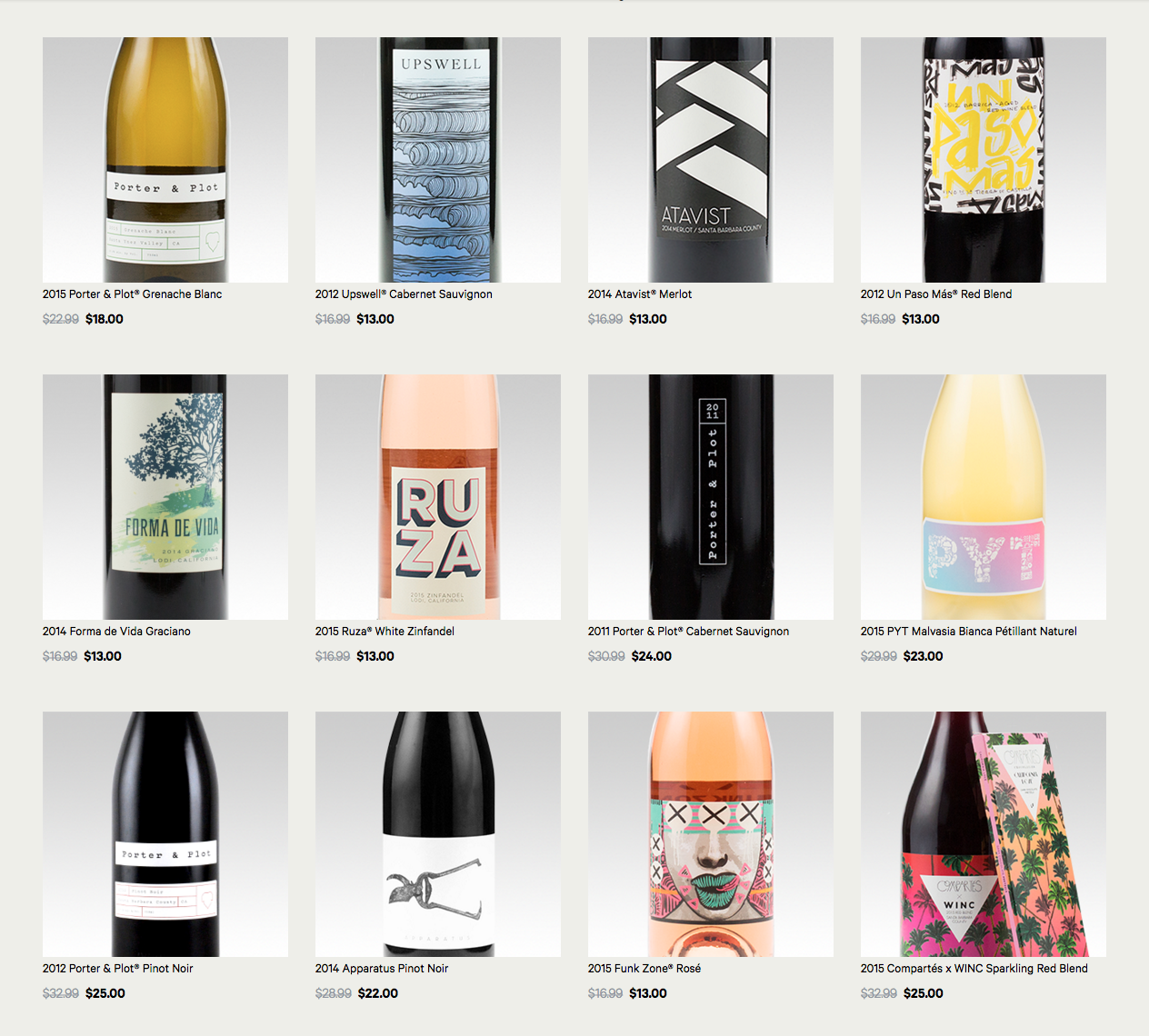Click the $24.00 Porter & Plot Cabernet price
1149x1036 pixels.
pos(652,656)
